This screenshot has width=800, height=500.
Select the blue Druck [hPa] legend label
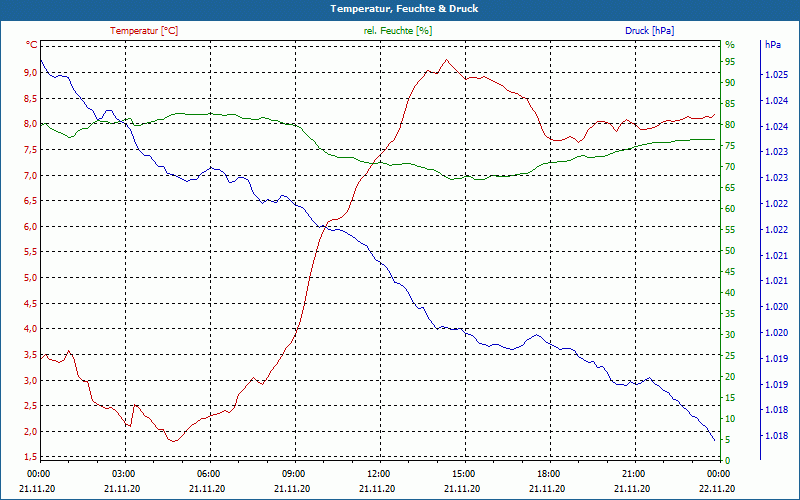point(649,31)
